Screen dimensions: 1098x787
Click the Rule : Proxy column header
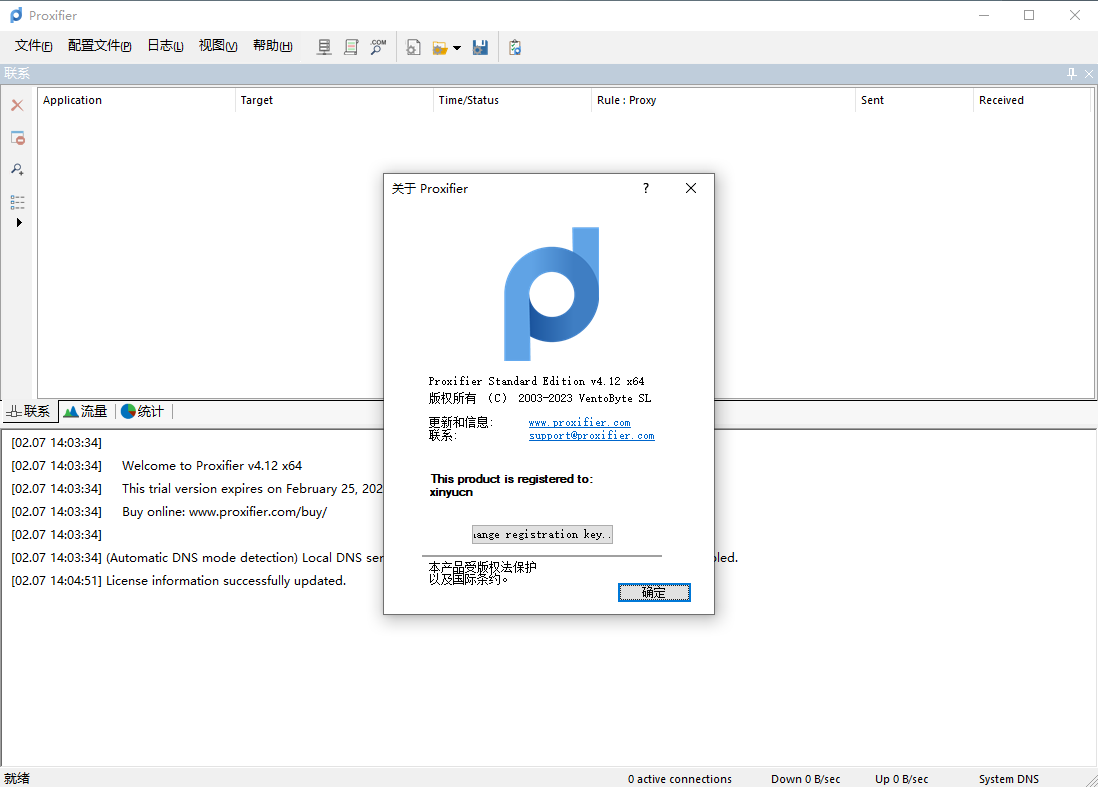coord(723,100)
